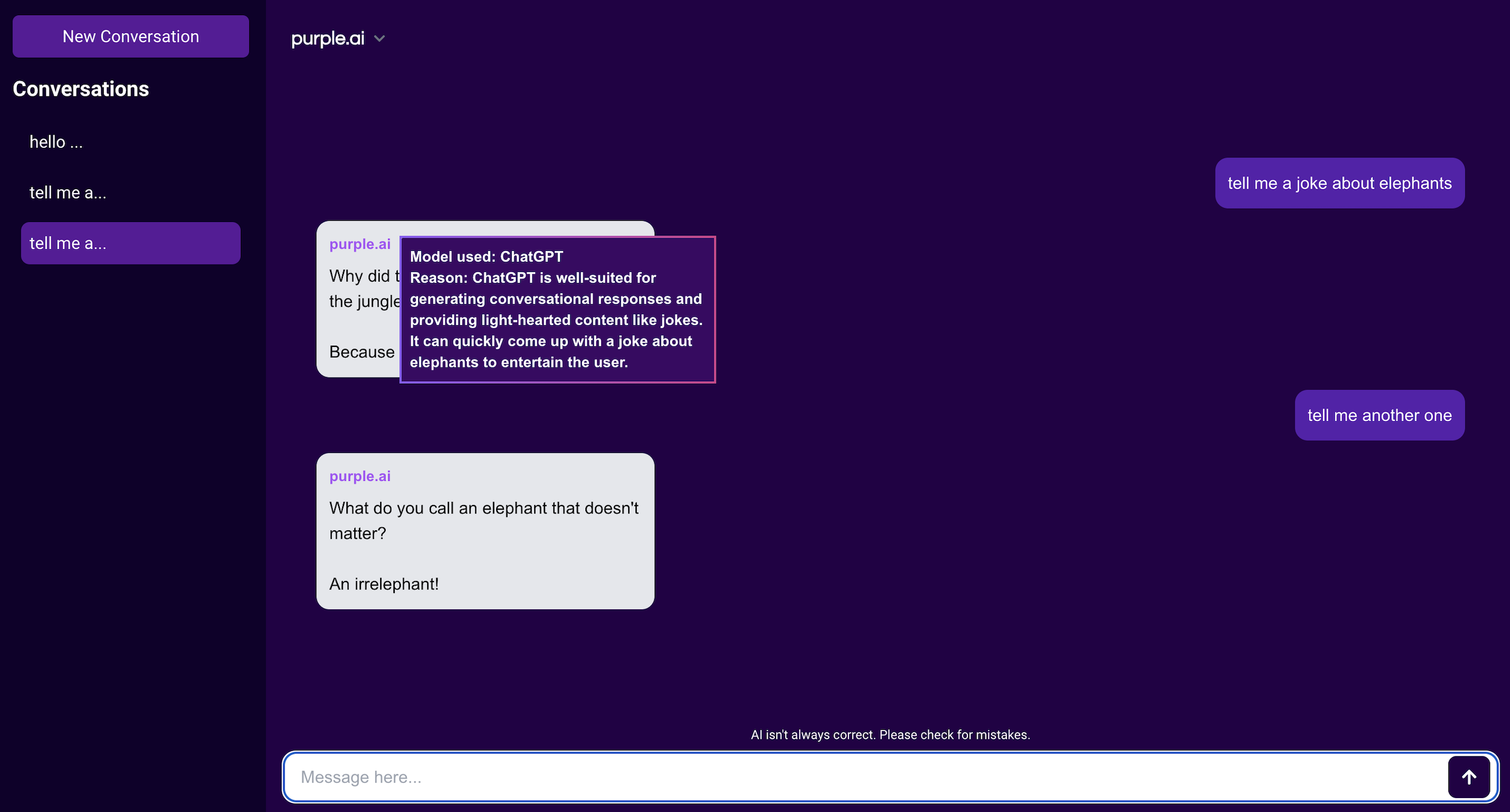1510x812 pixels.
Task: Click the 'An irrelephant!' punchline text
Action: [384, 584]
